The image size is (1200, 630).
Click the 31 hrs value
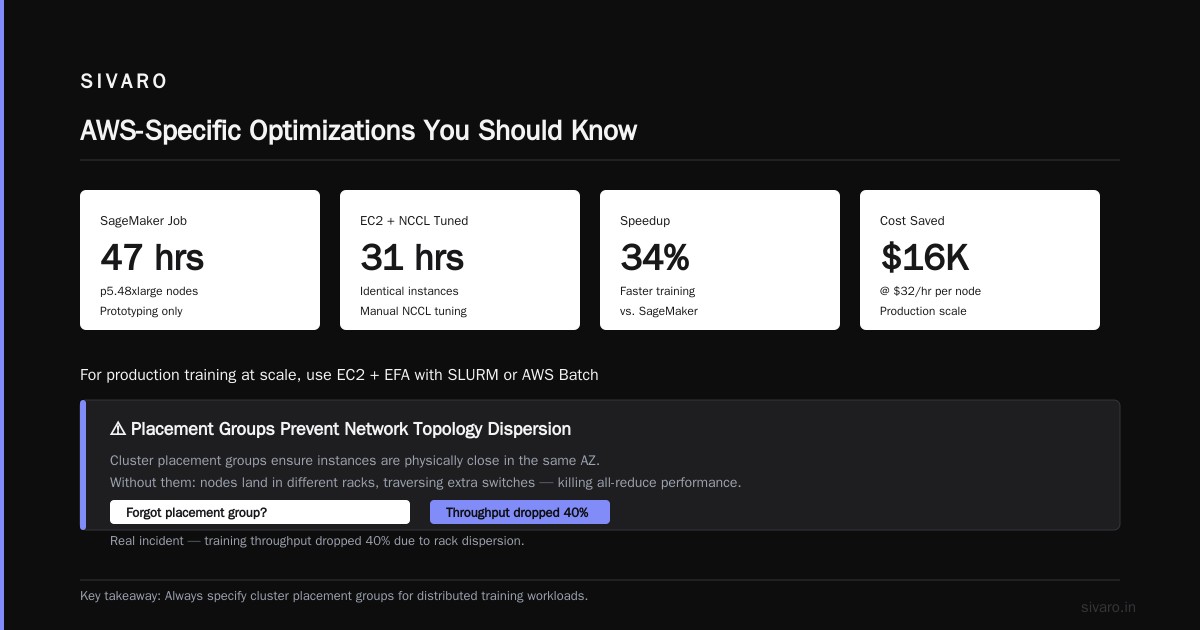pos(412,258)
